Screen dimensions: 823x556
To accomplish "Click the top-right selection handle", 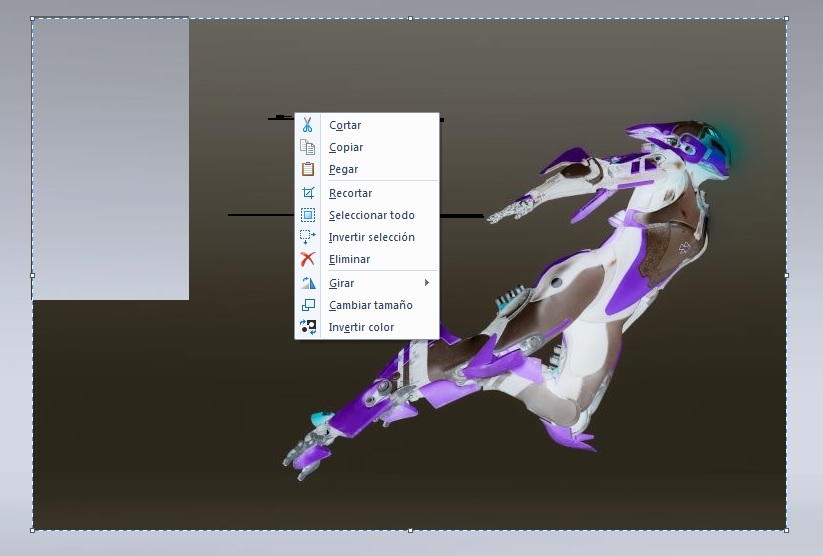I will 786,18.
